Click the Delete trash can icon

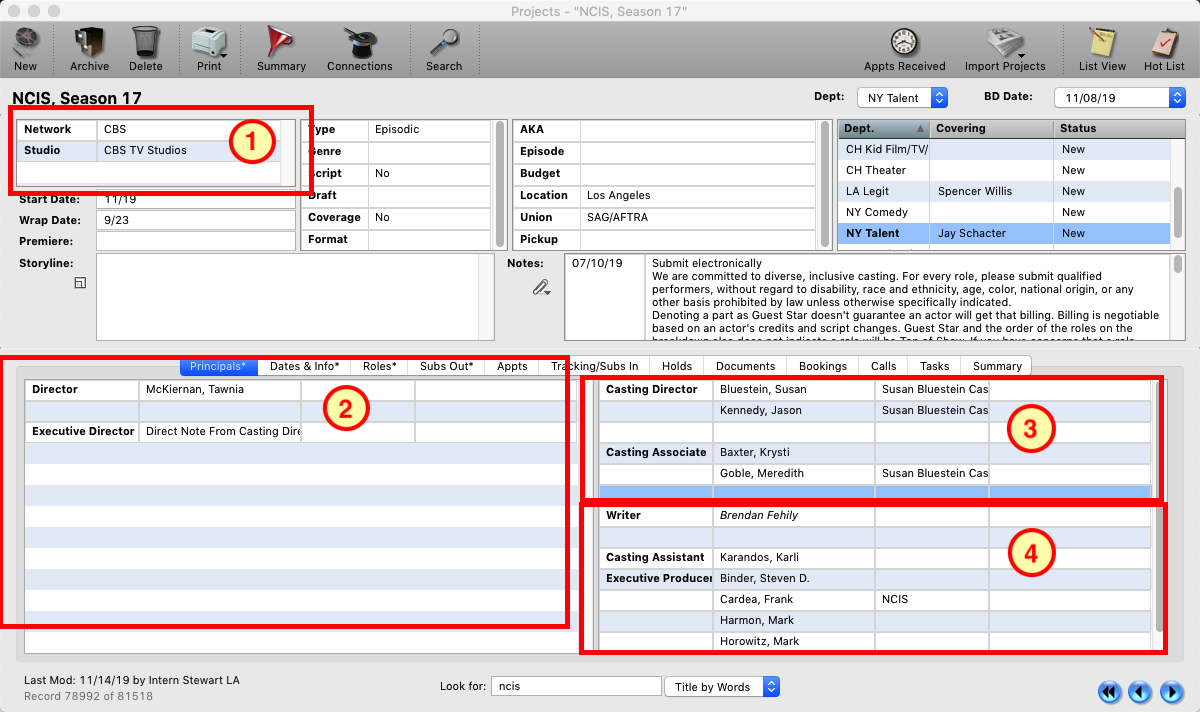[146, 42]
